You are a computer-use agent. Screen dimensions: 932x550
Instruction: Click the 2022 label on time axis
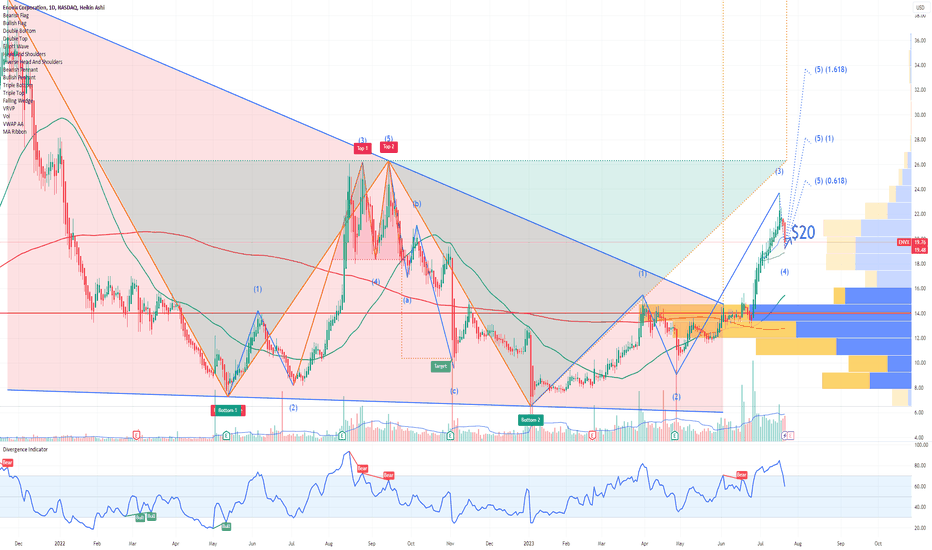[x=59, y=543]
